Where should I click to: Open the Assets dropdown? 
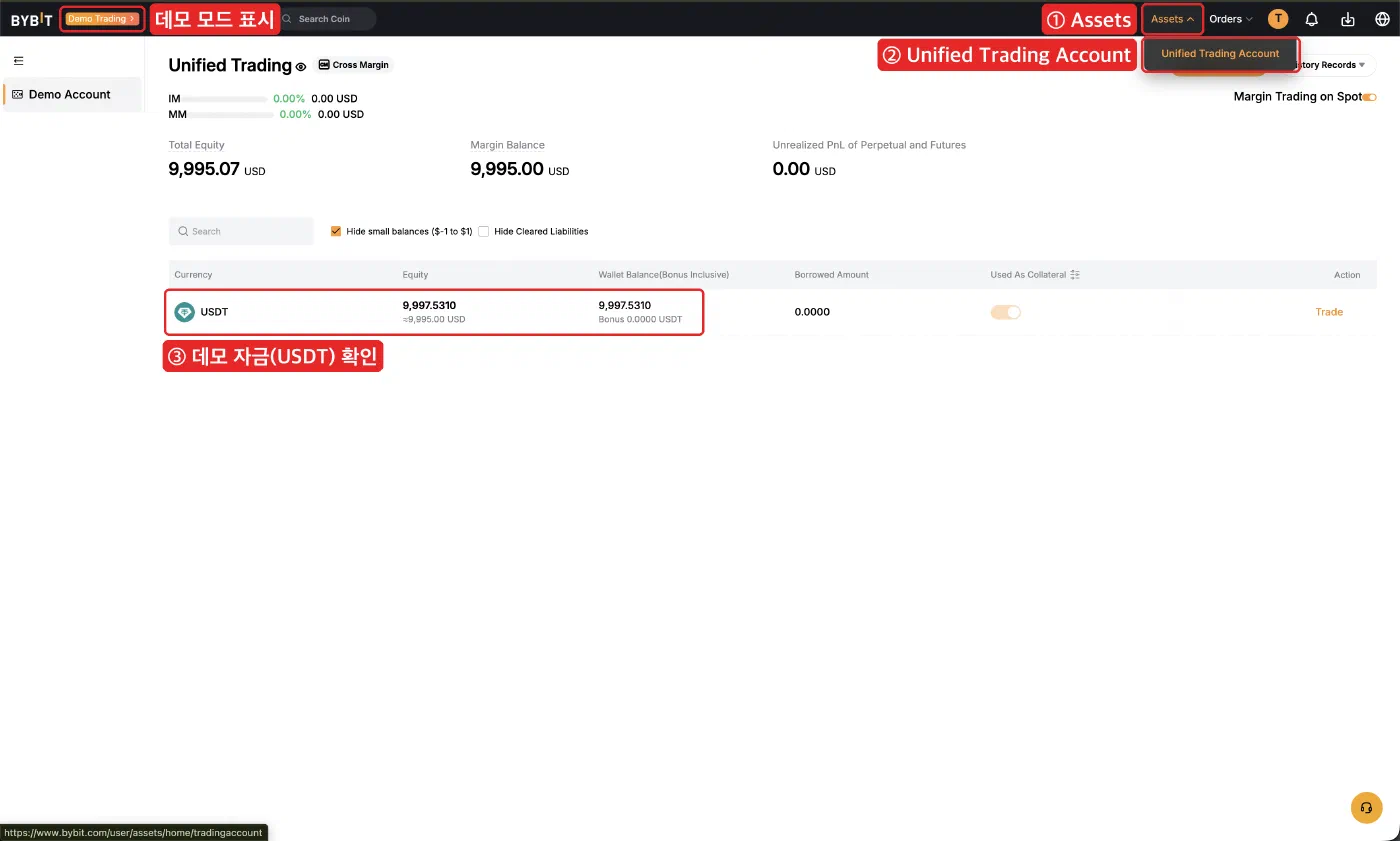[1172, 19]
